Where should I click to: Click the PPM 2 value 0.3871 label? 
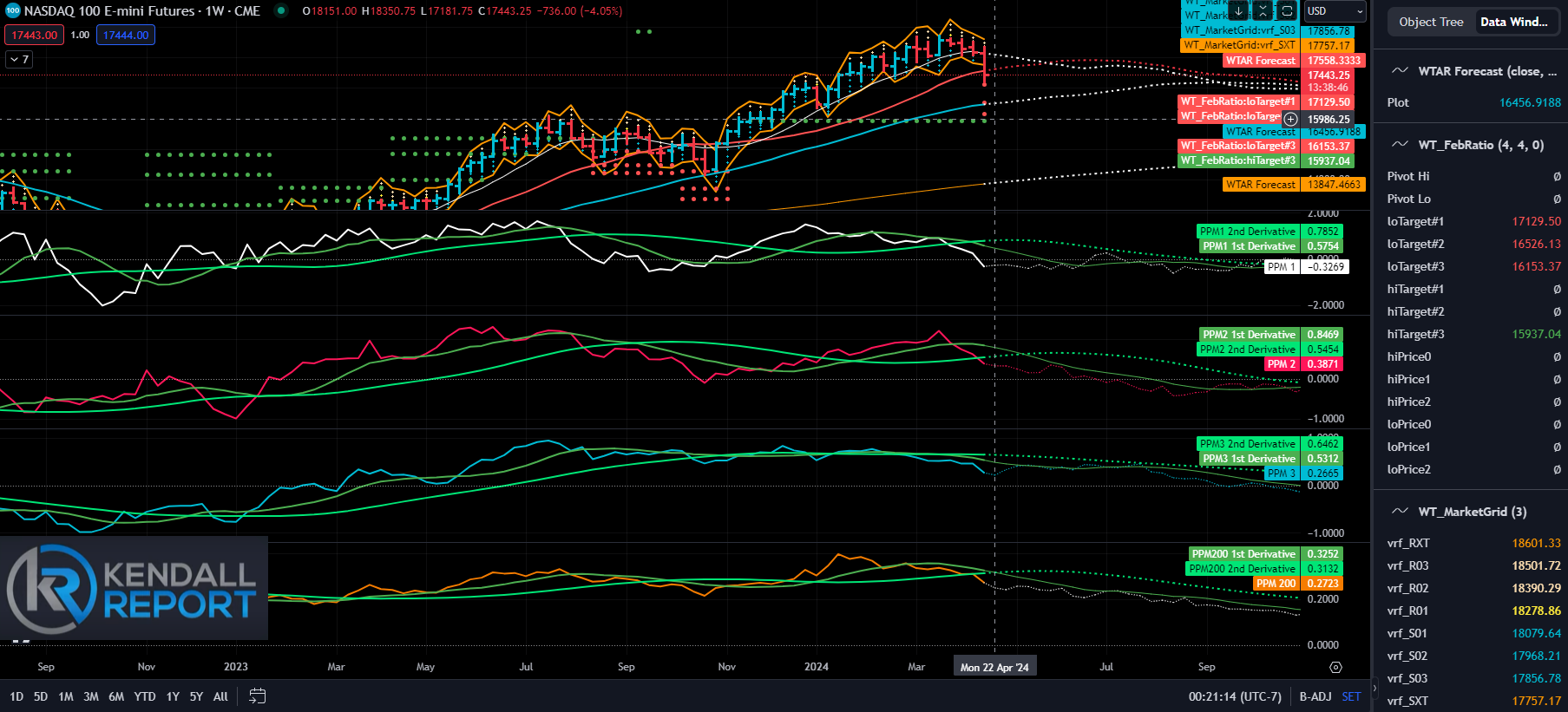(x=1303, y=364)
